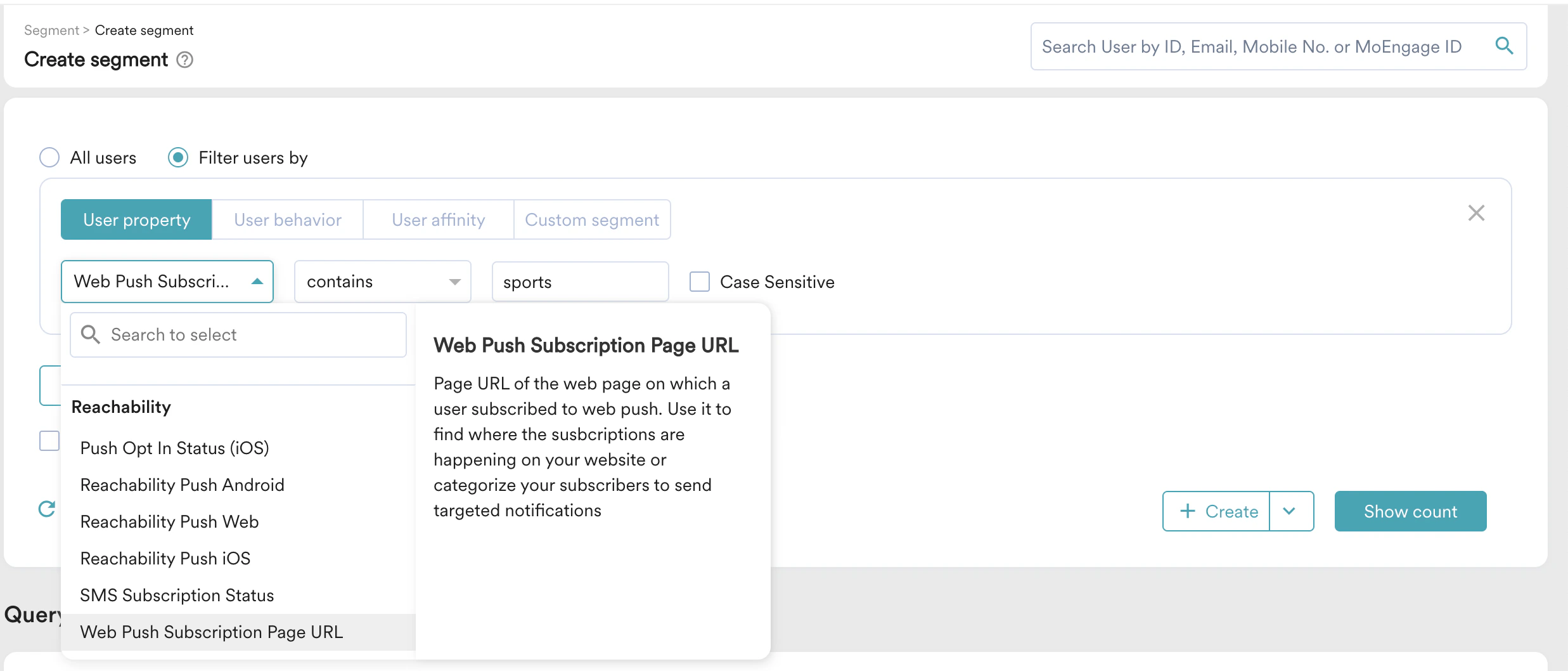Click the help icon beside Create segment heading

(x=184, y=60)
